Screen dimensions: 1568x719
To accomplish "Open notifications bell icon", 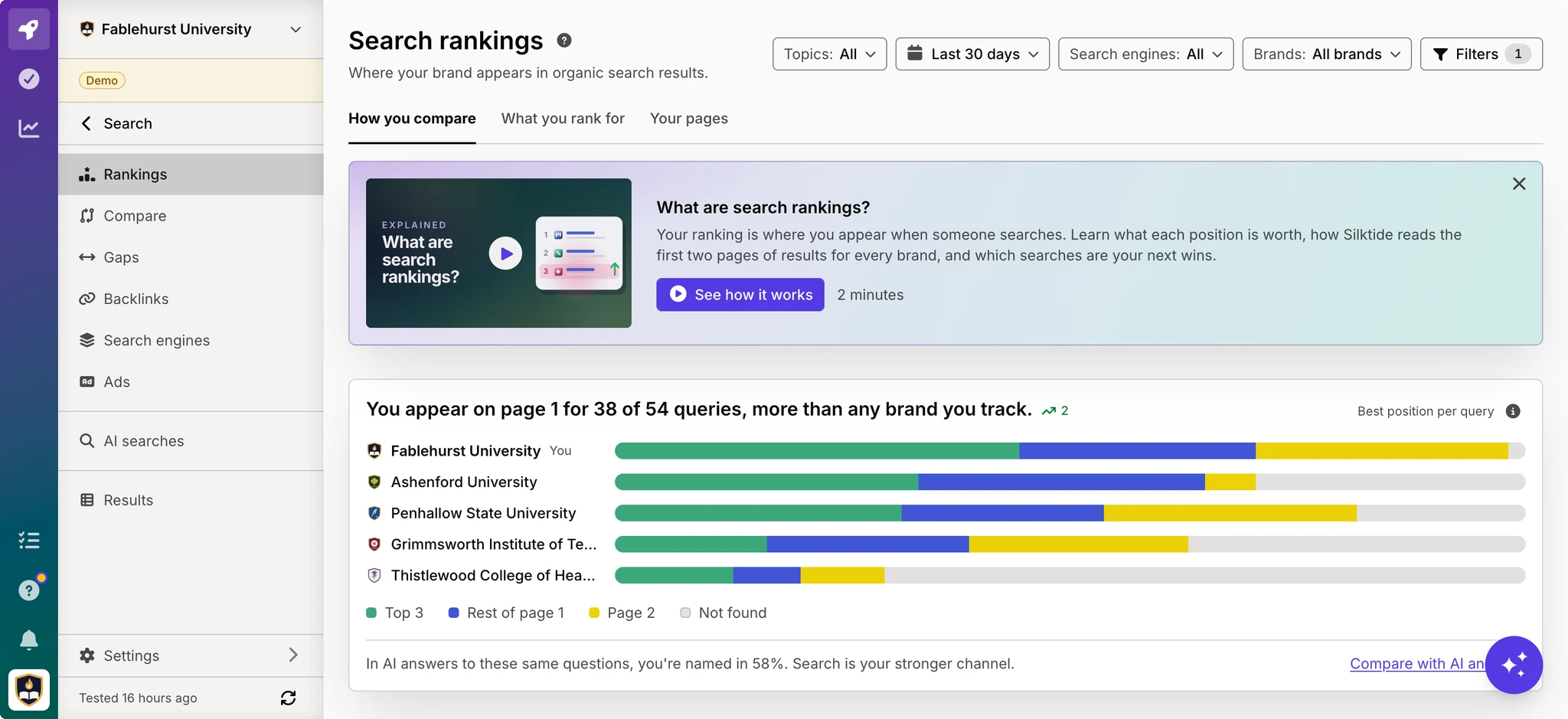I will point(28,639).
